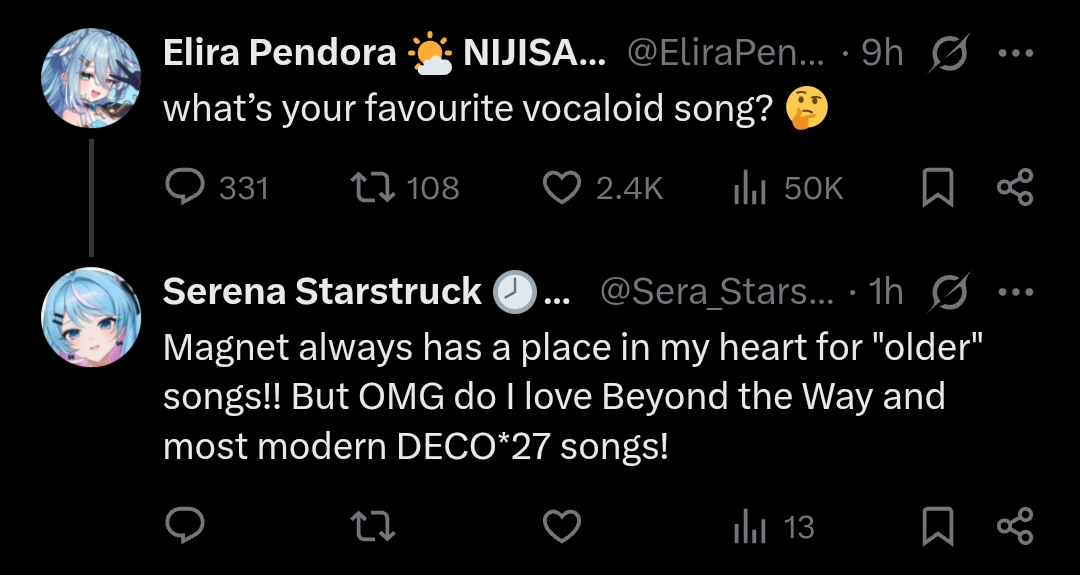The width and height of the screenshot is (1080, 575).
Task: Retweet Serena Starstruck's reply
Action: tap(373, 526)
